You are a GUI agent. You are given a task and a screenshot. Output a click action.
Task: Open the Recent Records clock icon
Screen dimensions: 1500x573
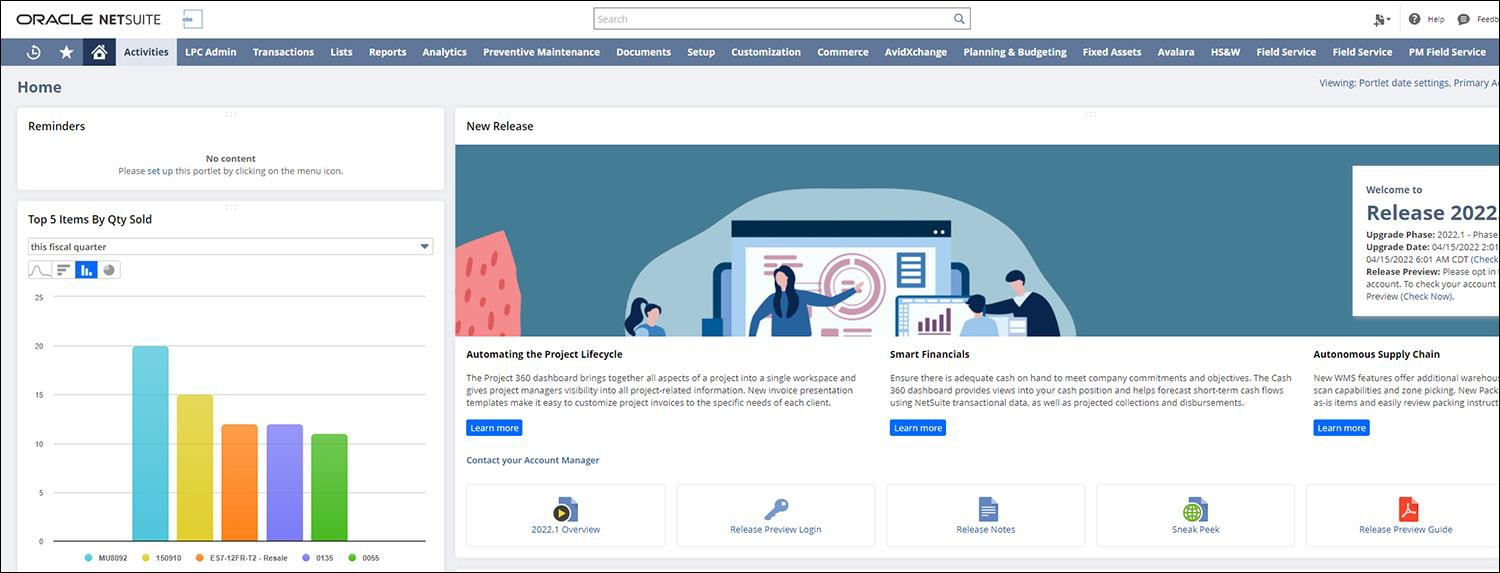(x=33, y=52)
